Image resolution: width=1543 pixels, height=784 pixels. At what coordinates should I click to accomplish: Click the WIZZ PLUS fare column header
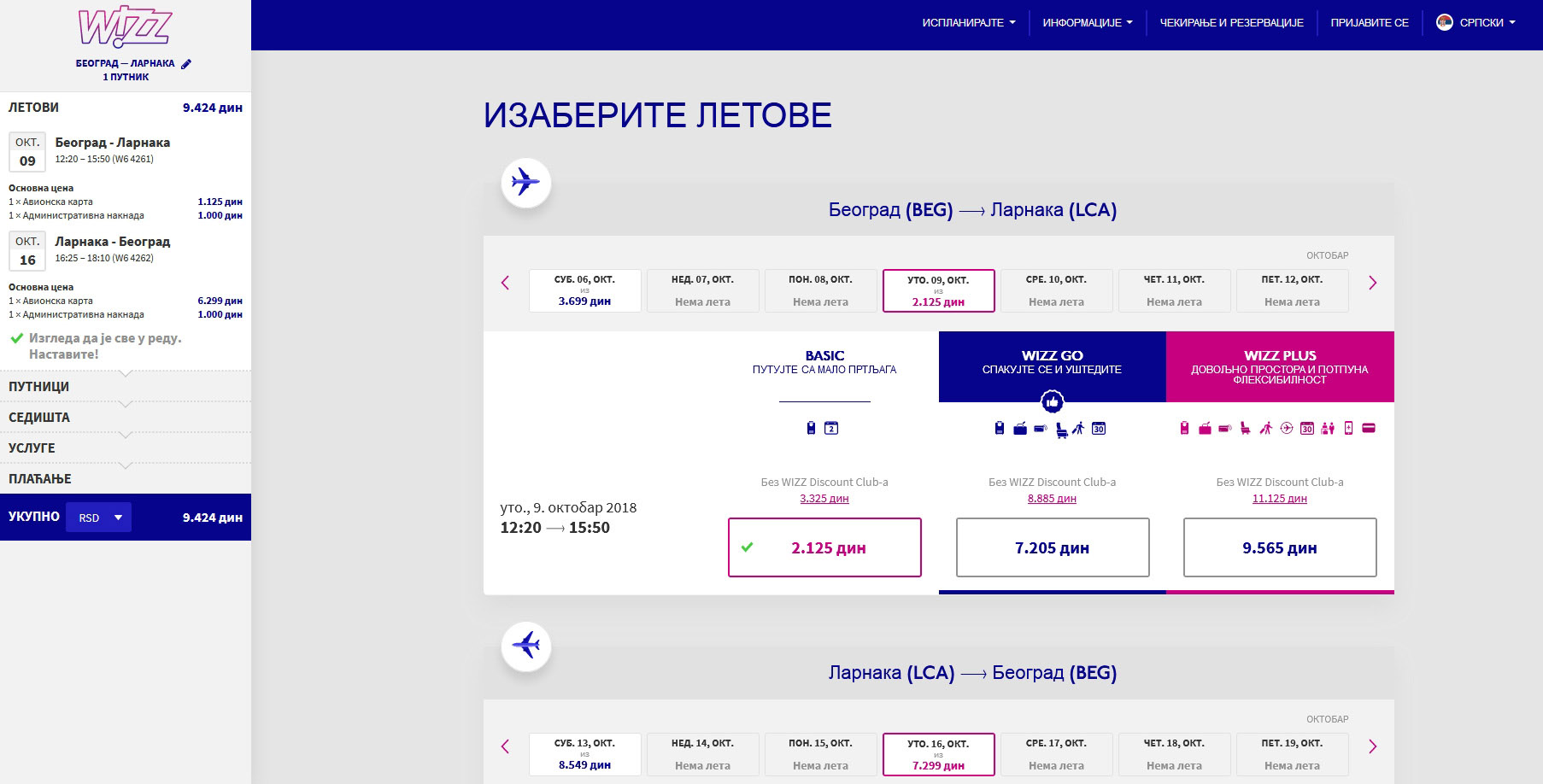[1280, 366]
